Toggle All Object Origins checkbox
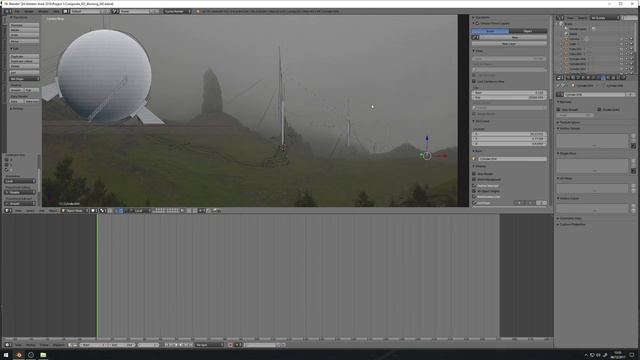The image size is (640, 360). pyautogui.click(x=474, y=191)
